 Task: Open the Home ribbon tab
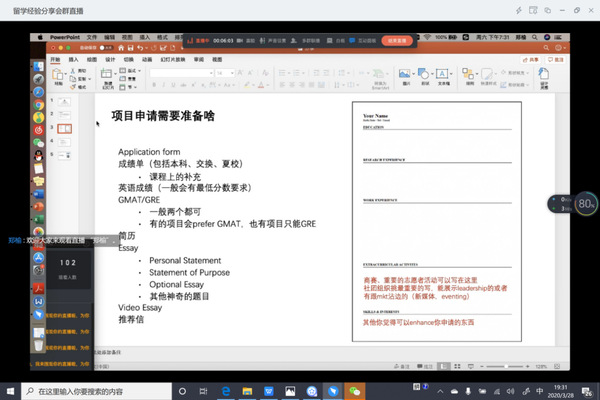pyautogui.click(x=55, y=59)
